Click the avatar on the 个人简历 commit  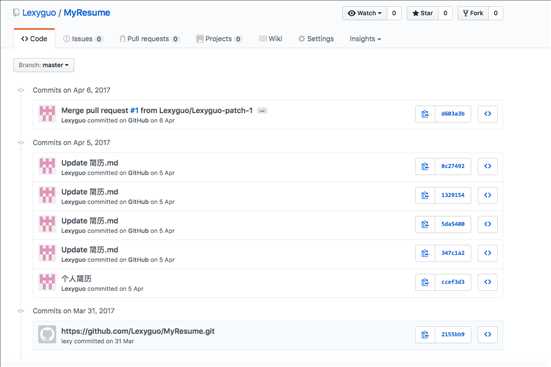47,282
